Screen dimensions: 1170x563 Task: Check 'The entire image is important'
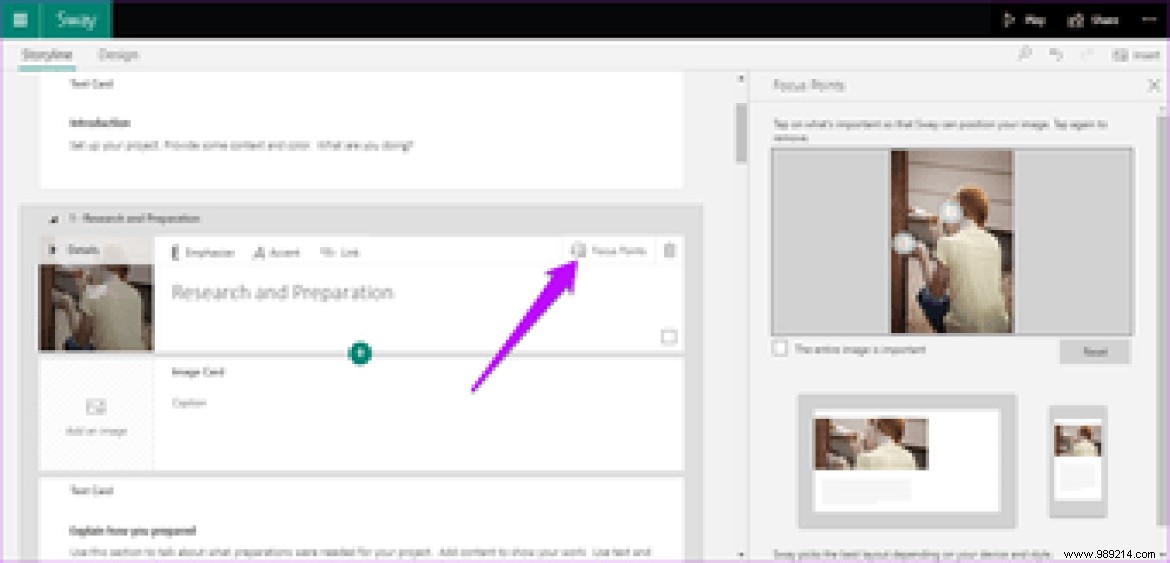780,348
